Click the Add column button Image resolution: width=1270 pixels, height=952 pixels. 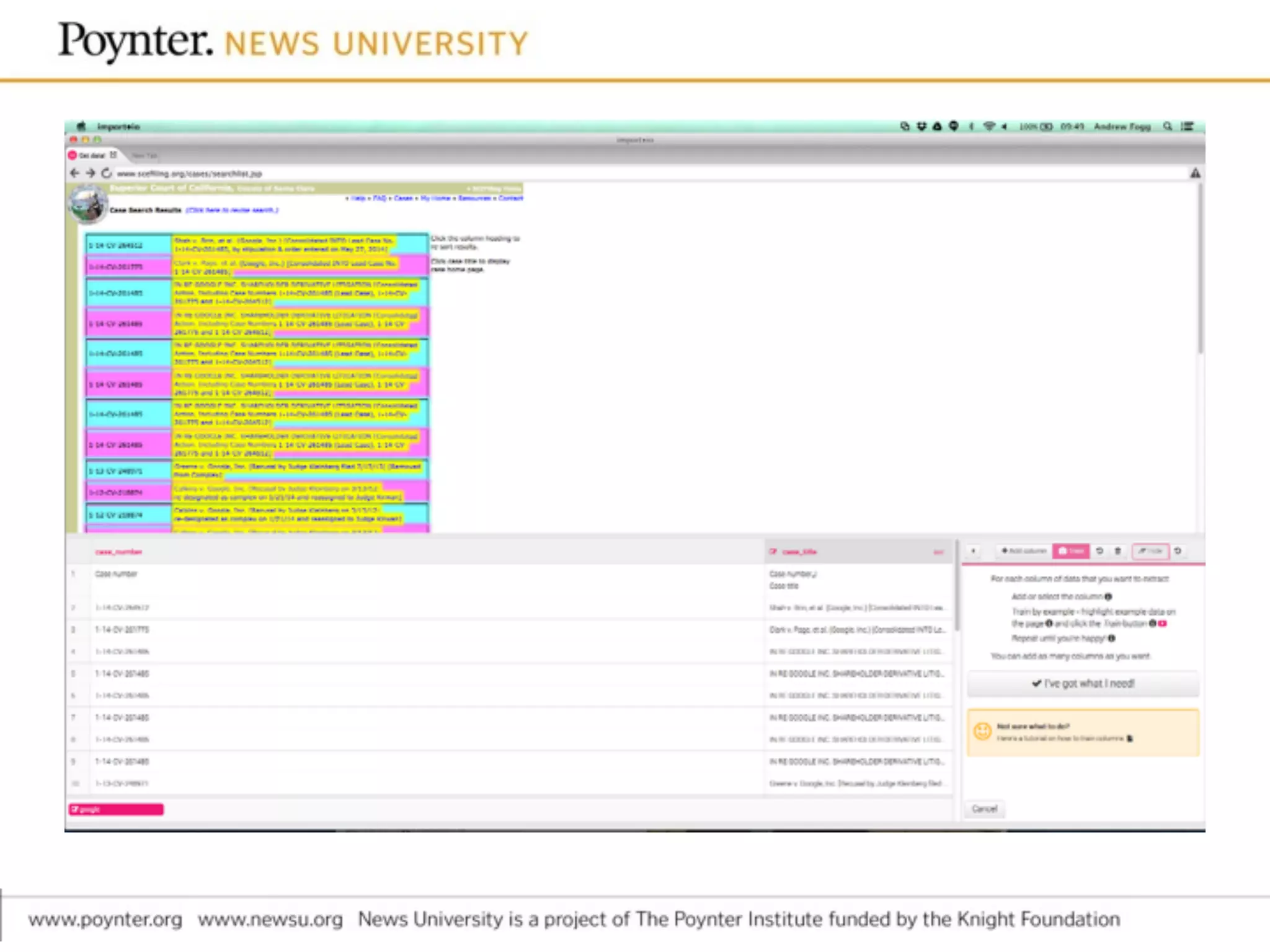pyautogui.click(x=1023, y=551)
